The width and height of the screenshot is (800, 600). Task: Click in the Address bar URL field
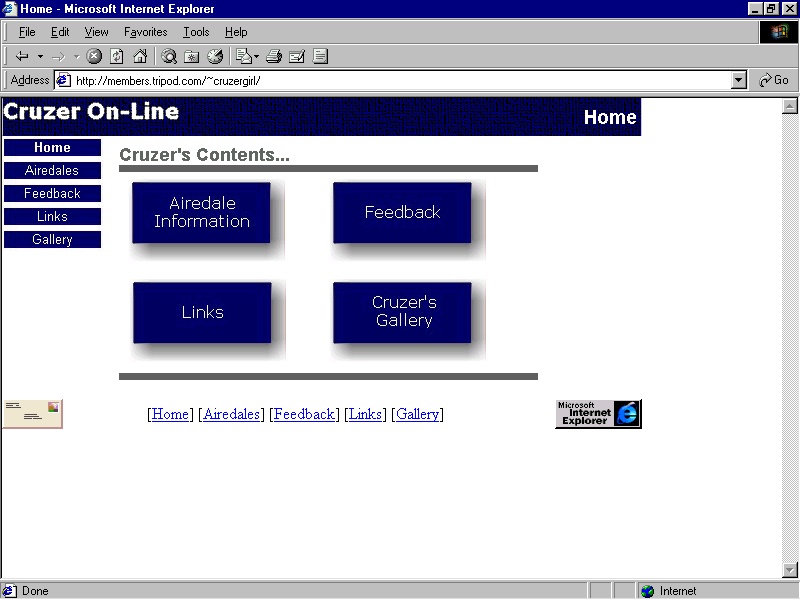pyautogui.click(x=400, y=80)
